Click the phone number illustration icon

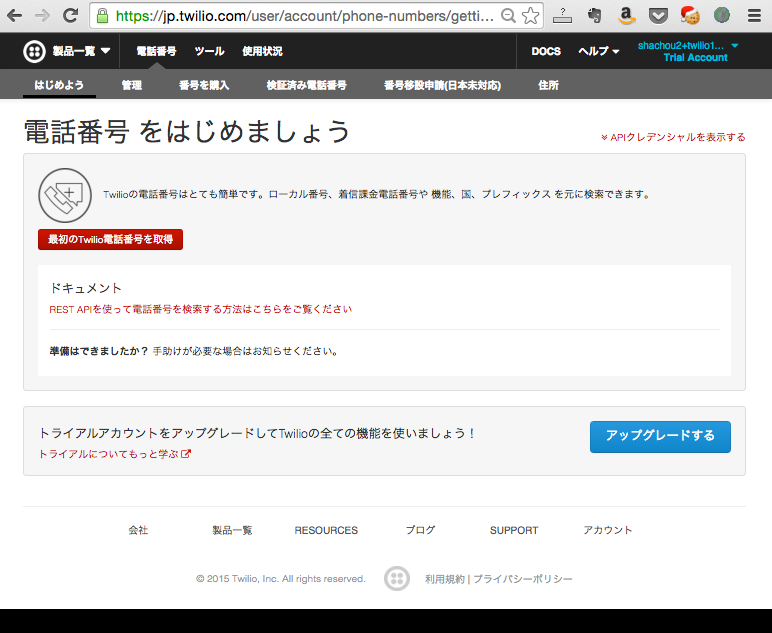pyautogui.click(x=65, y=195)
